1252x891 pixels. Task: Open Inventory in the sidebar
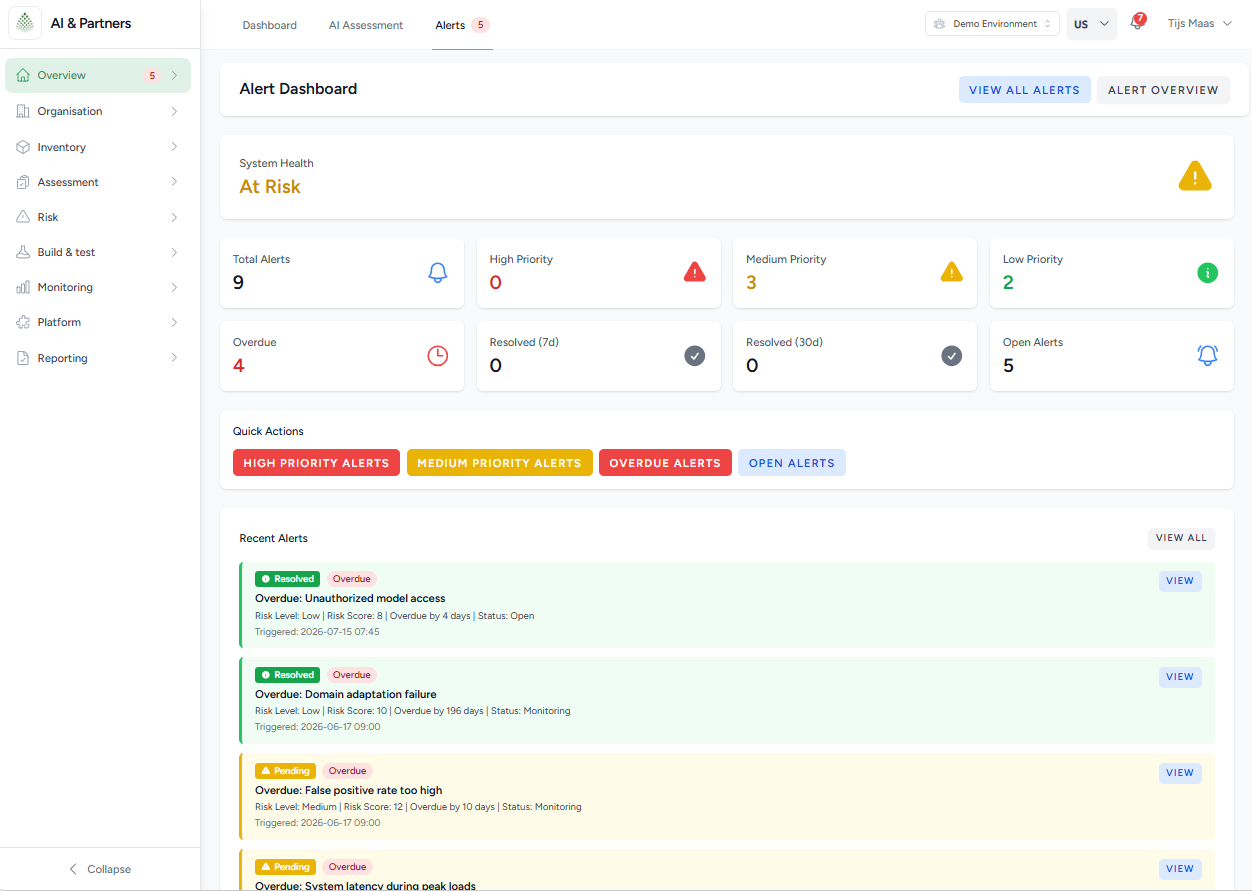(x=98, y=147)
